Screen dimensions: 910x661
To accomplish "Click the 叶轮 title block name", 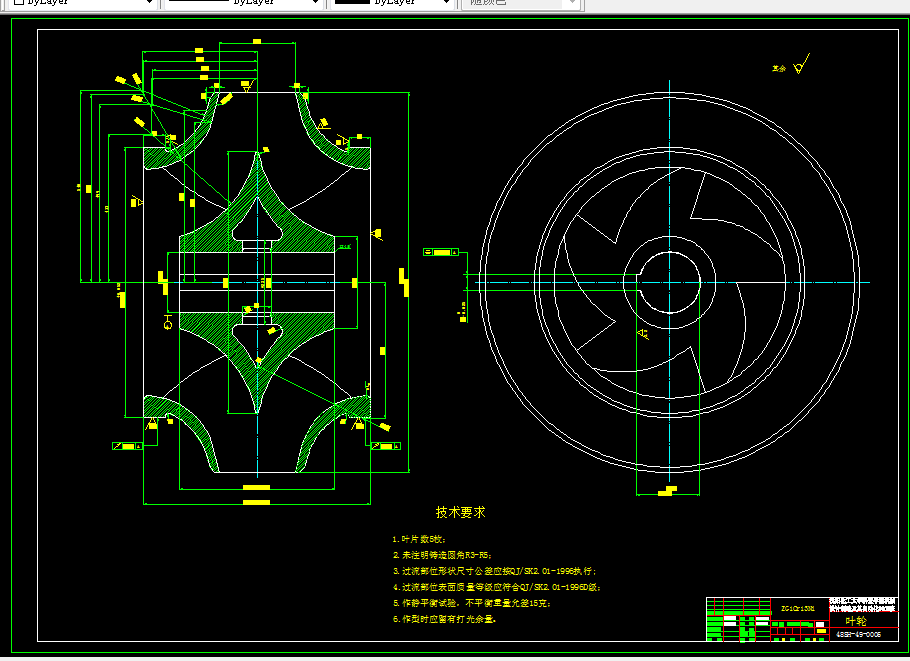I will (855, 622).
